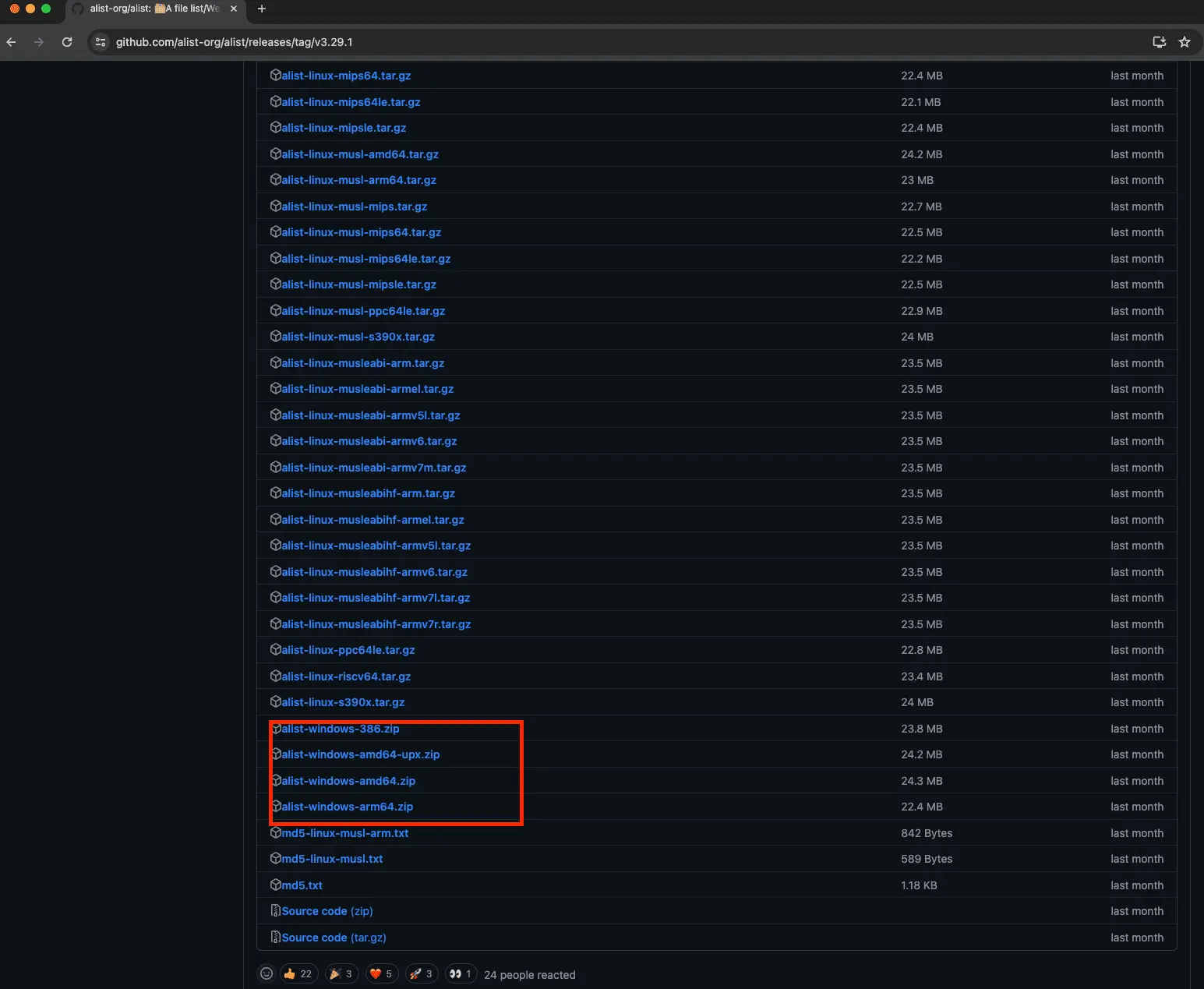Click the rocket reaction with 3
The image size is (1204, 989).
tap(422, 973)
